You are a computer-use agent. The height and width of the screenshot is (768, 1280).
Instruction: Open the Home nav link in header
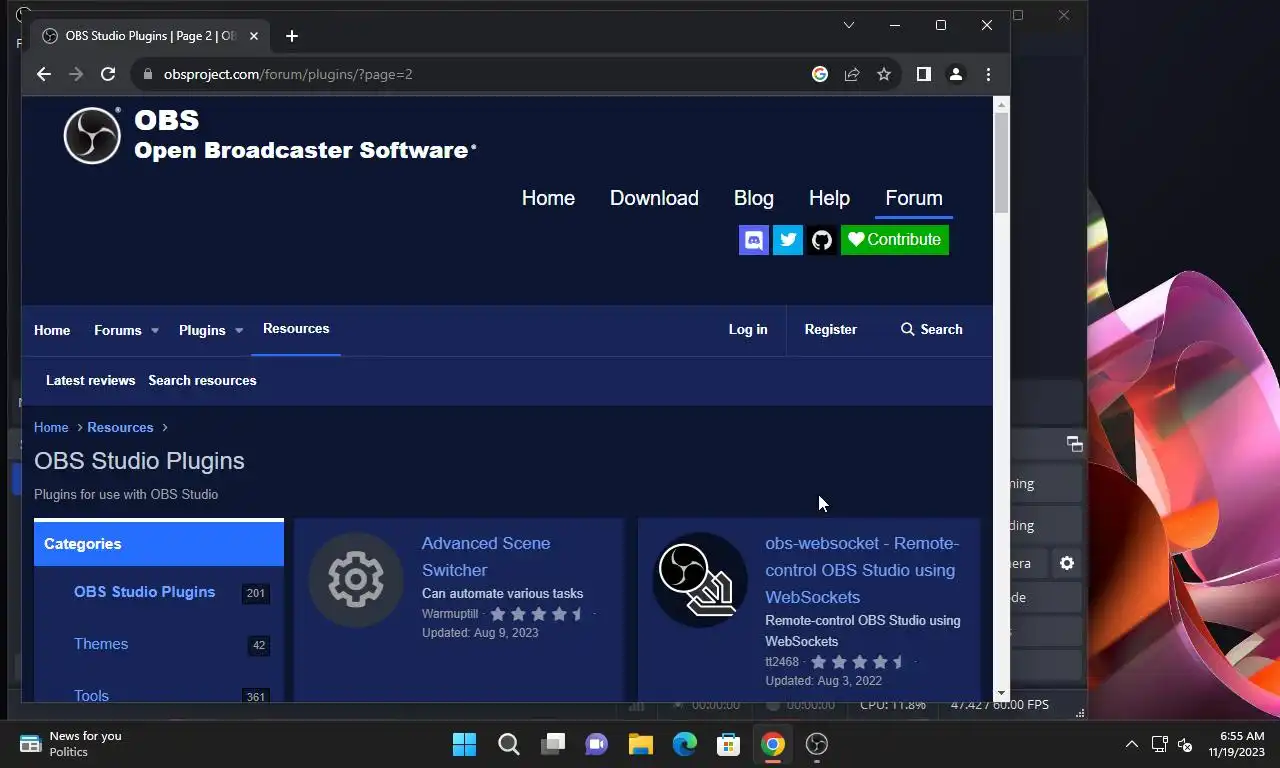click(x=548, y=198)
